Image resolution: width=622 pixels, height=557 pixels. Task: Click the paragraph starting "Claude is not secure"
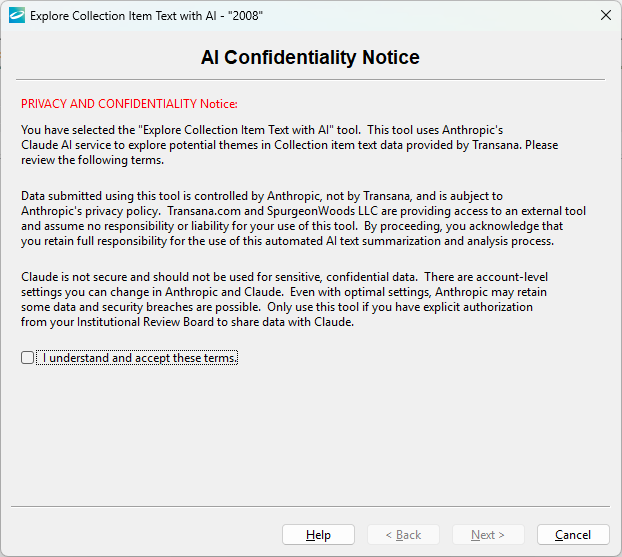click(x=285, y=298)
